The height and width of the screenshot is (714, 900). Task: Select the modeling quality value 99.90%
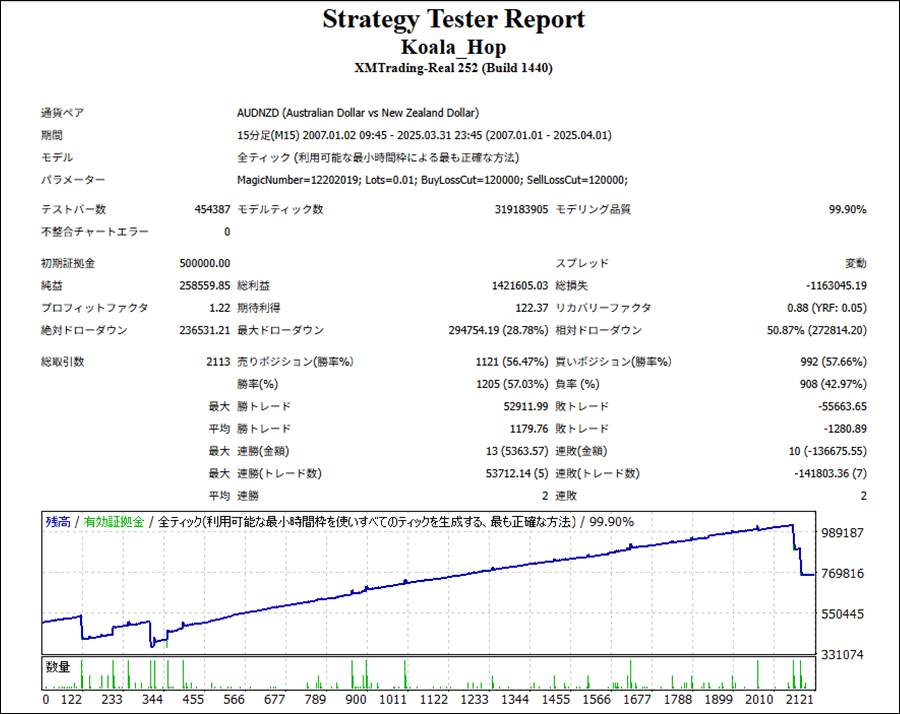[847, 209]
